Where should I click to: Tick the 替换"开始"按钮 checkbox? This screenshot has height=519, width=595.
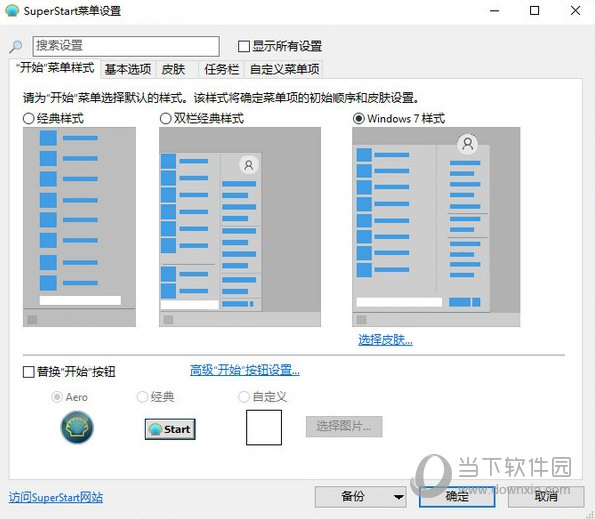pyautogui.click(x=29, y=372)
